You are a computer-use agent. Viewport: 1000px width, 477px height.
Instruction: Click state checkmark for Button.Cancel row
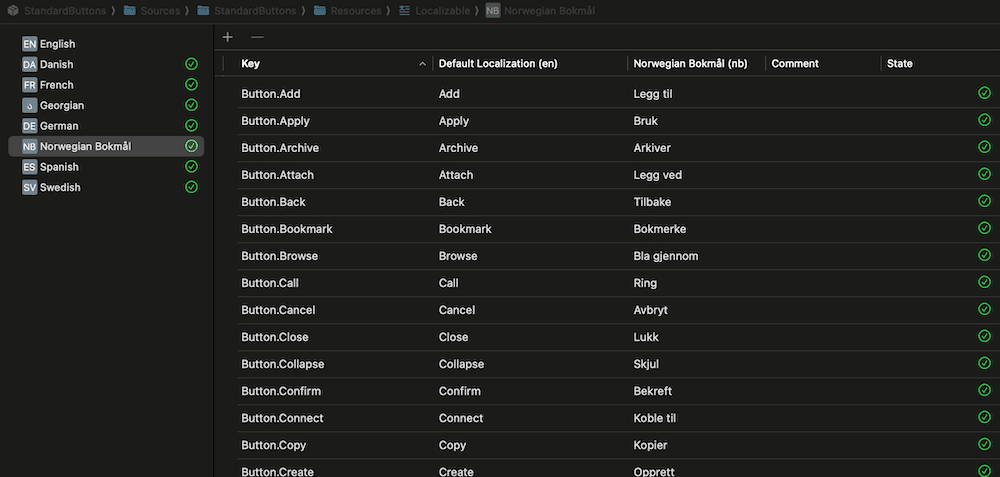tap(984, 309)
